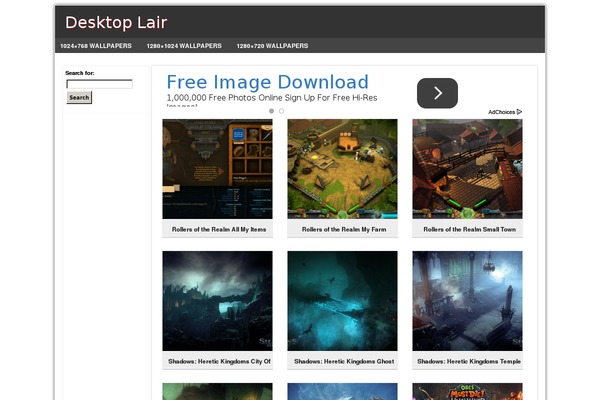This screenshot has width=600, height=400.
Task: Open the 1280x1024 Wallpapers menu
Action: (x=184, y=46)
